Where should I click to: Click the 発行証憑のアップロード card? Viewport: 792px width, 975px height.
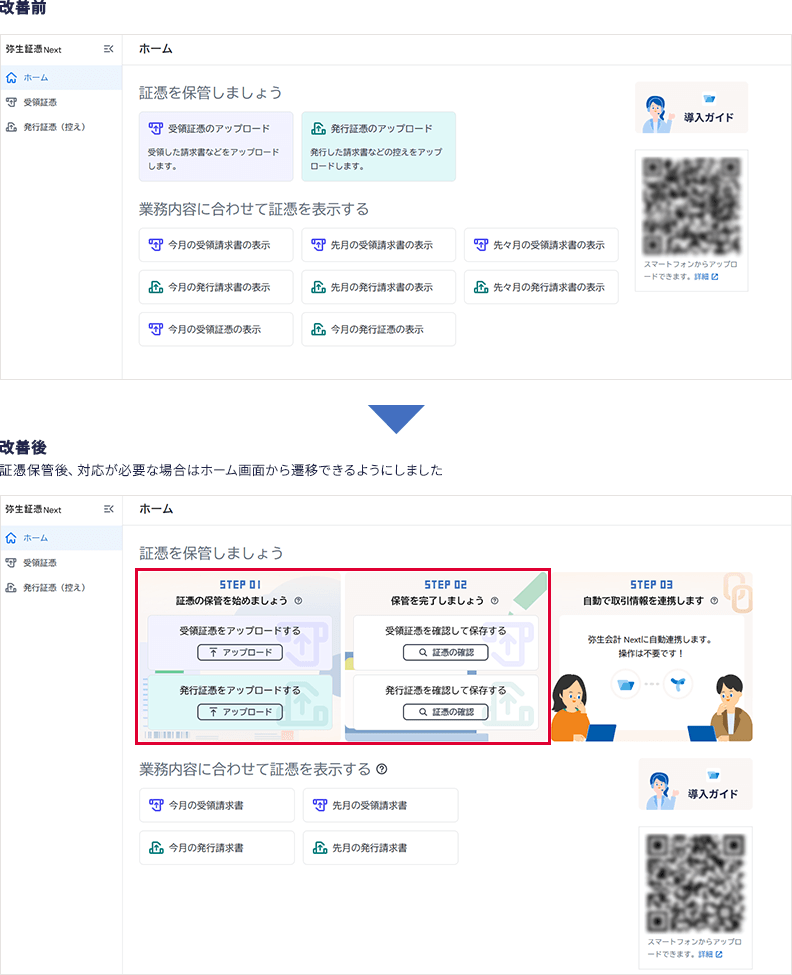point(378,146)
